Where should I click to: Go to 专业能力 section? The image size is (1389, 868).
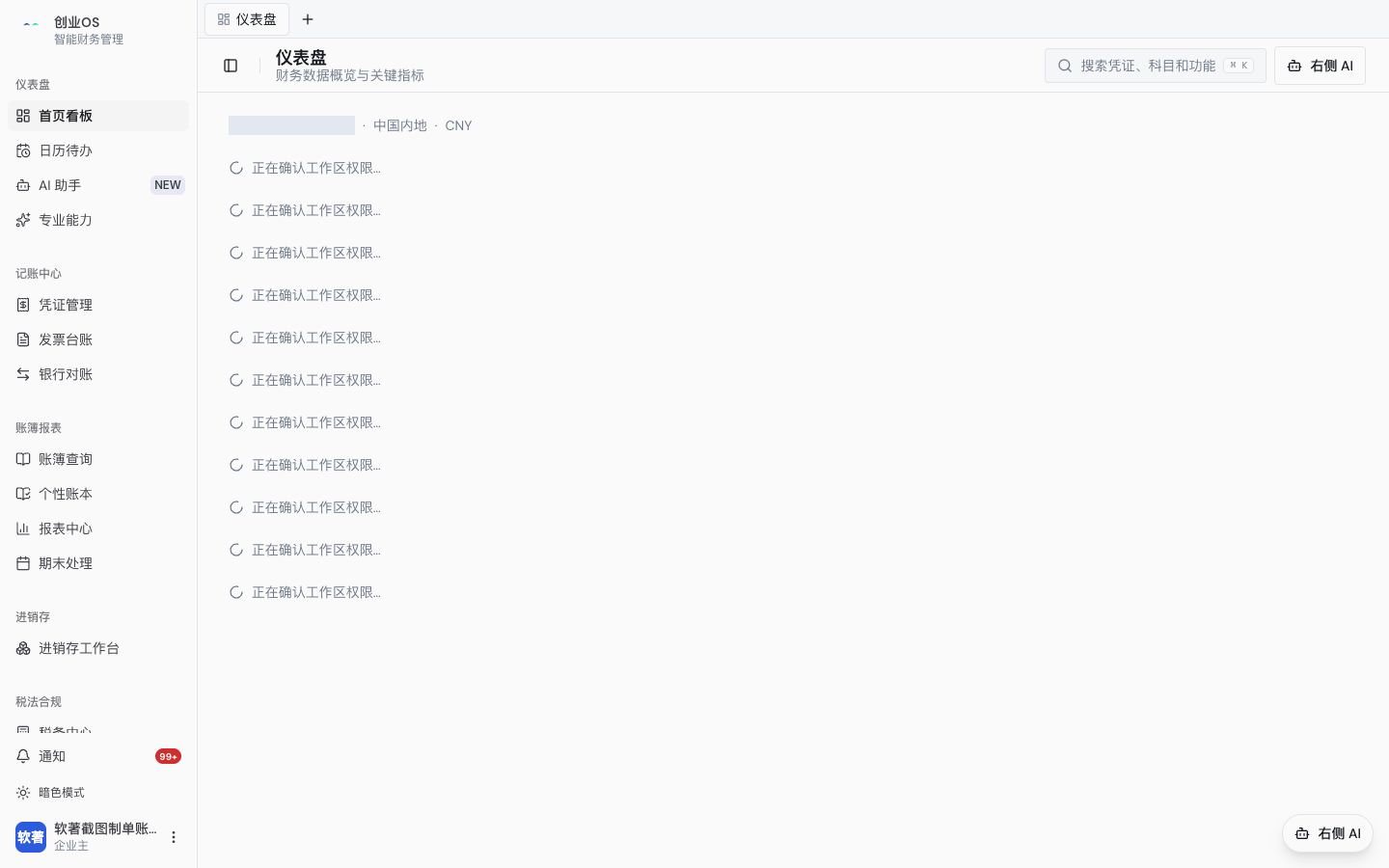(98, 220)
